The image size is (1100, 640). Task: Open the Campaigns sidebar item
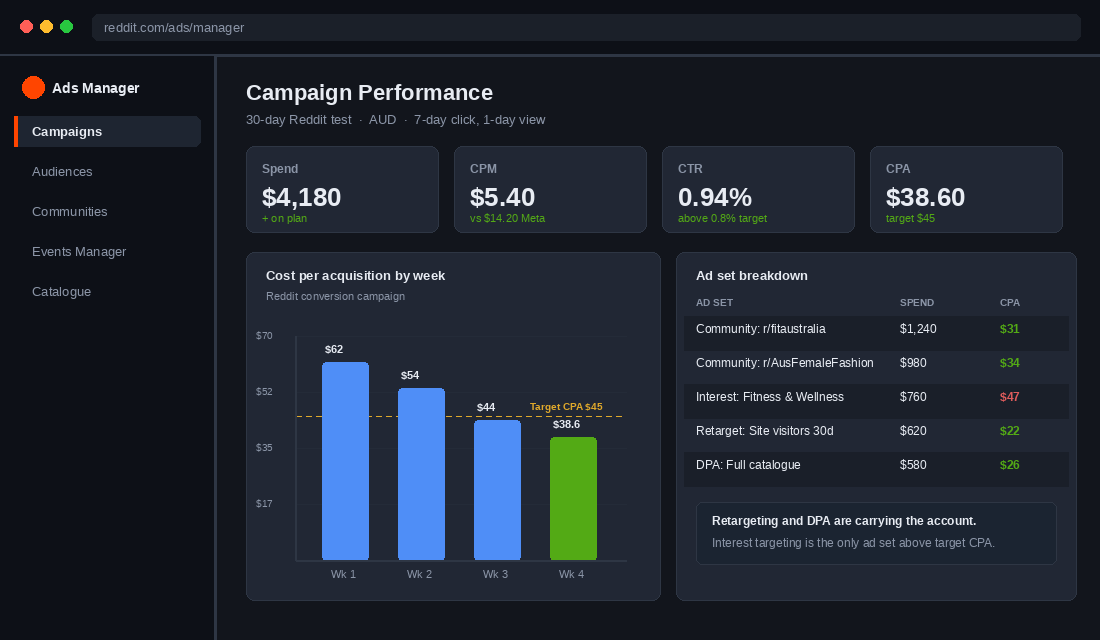(107, 132)
